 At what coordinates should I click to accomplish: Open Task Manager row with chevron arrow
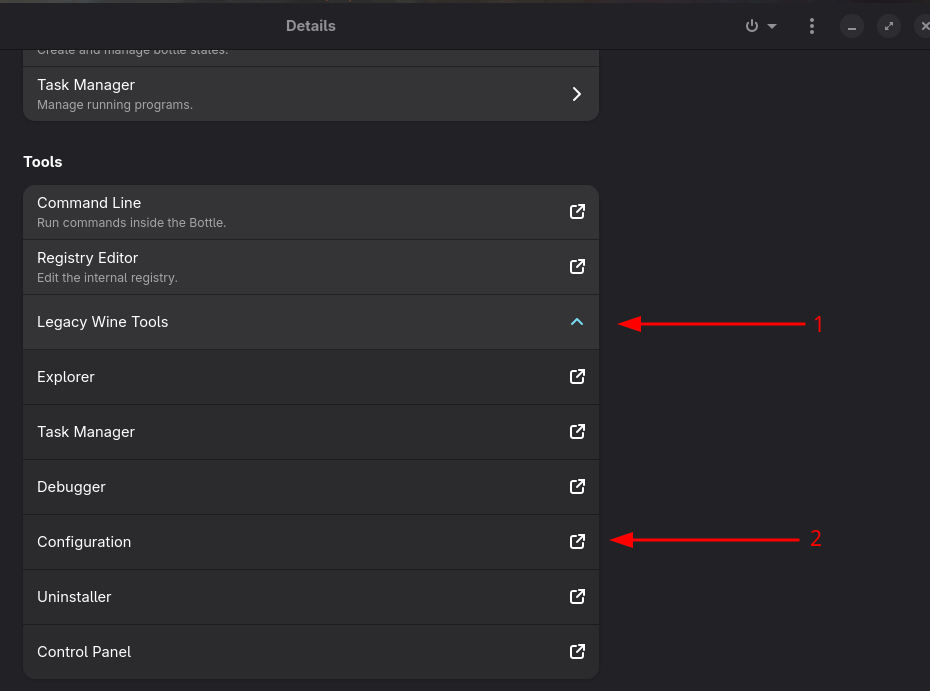[576, 94]
